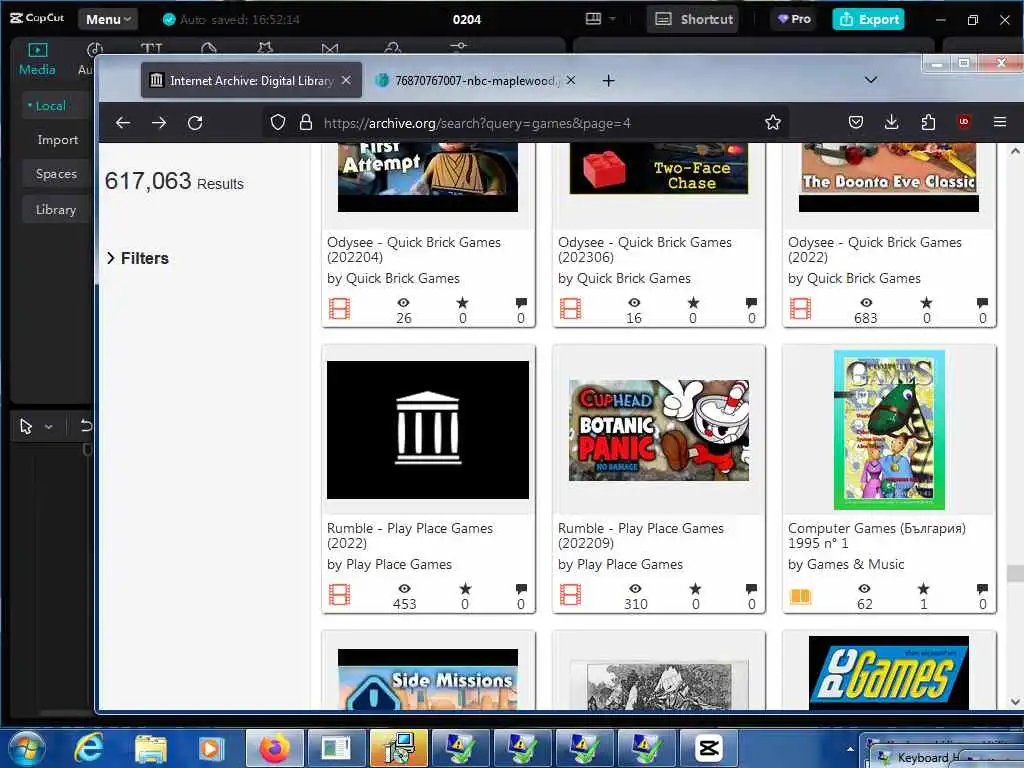Reload the current page
This screenshot has height=768, width=1024.
coord(195,123)
